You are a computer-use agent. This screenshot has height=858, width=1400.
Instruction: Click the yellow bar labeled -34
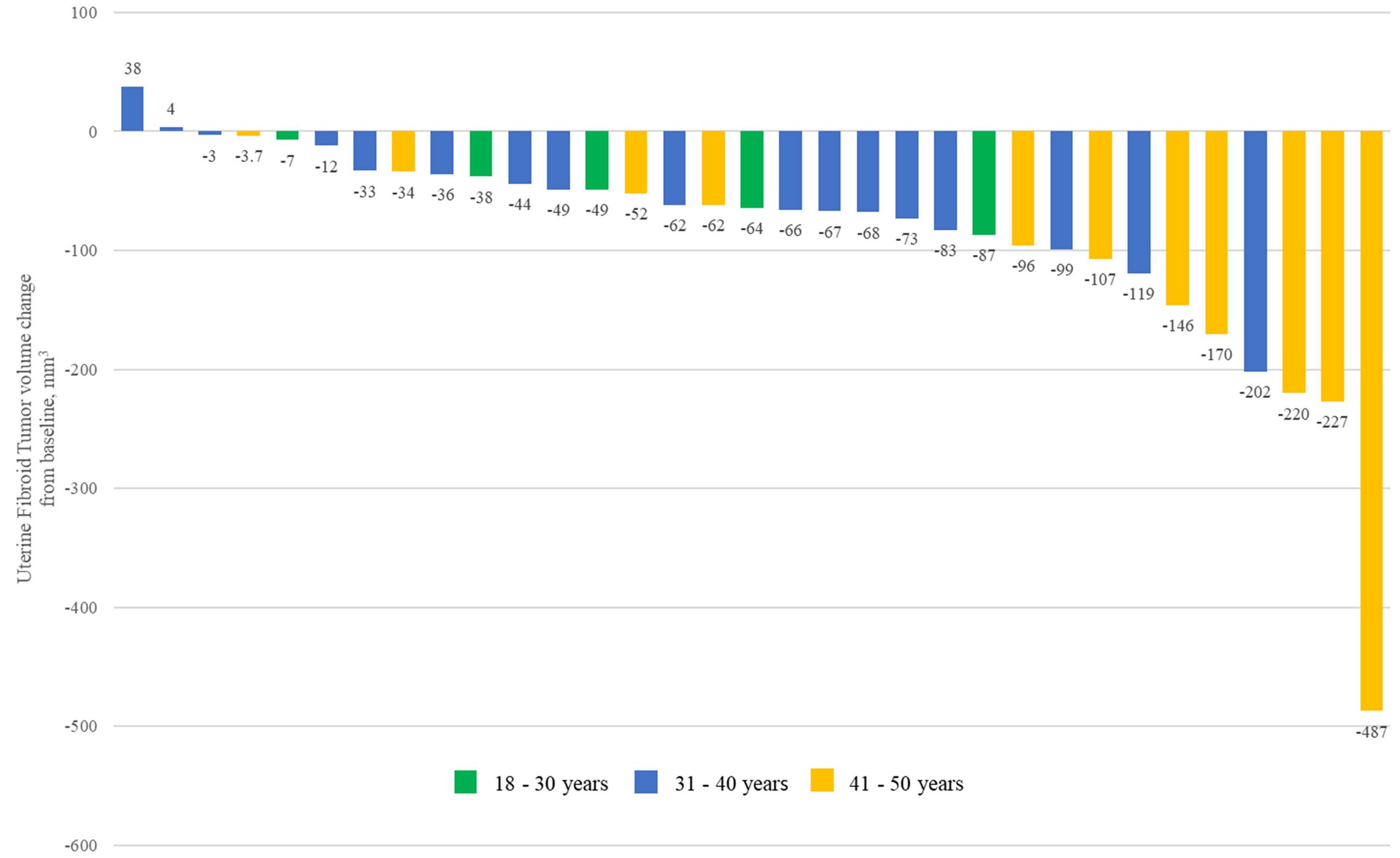[x=403, y=151]
